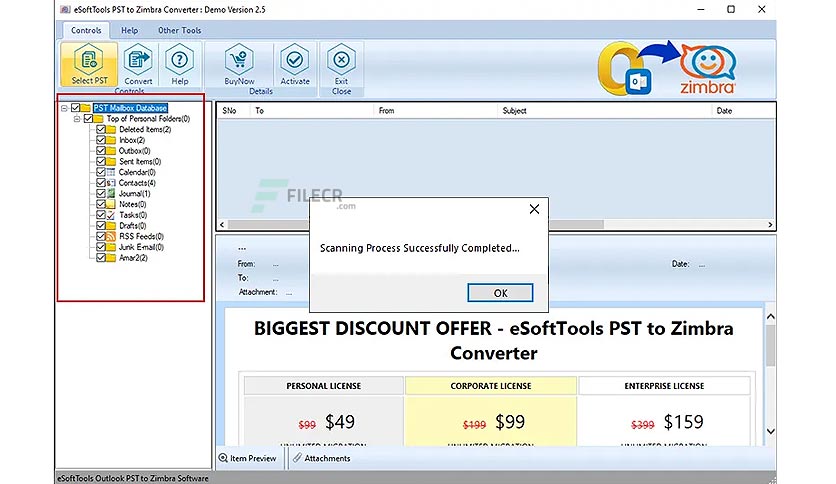Image resolution: width=836 pixels, height=484 pixels.
Task: Click the Outlook logo graphic
Action: tap(623, 69)
